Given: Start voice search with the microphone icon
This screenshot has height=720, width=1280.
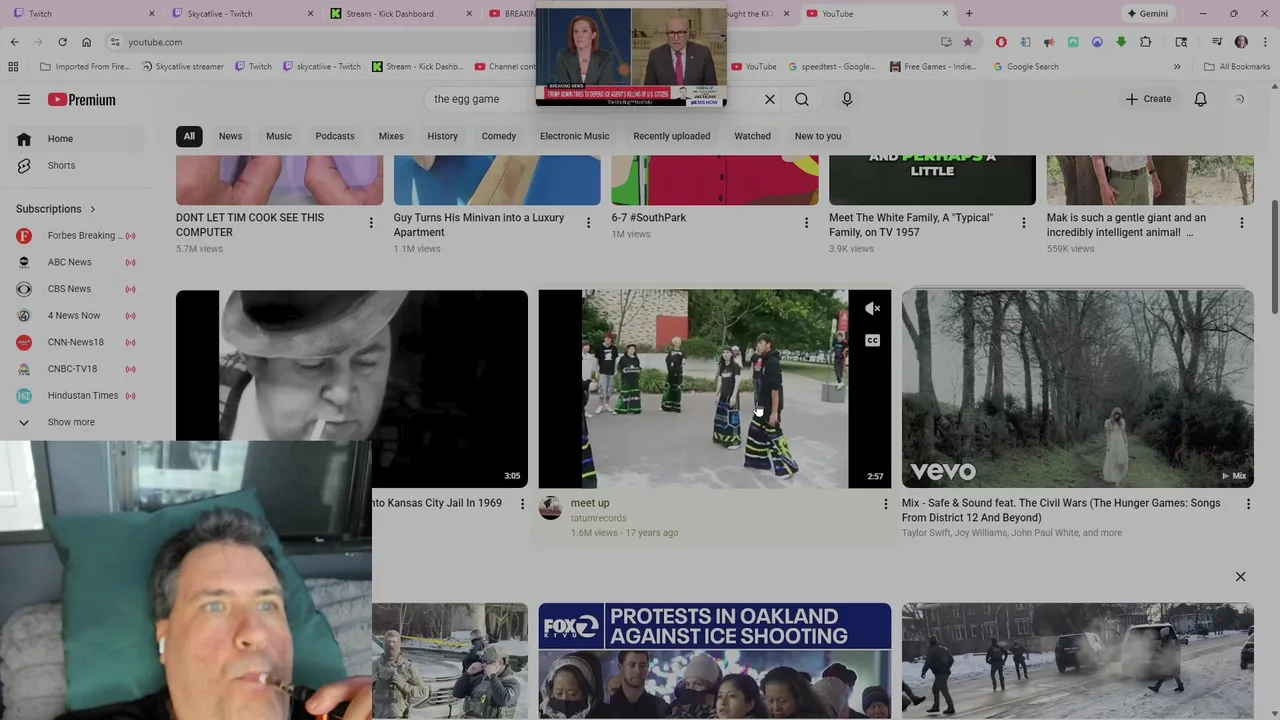Looking at the screenshot, I should click(x=847, y=99).
